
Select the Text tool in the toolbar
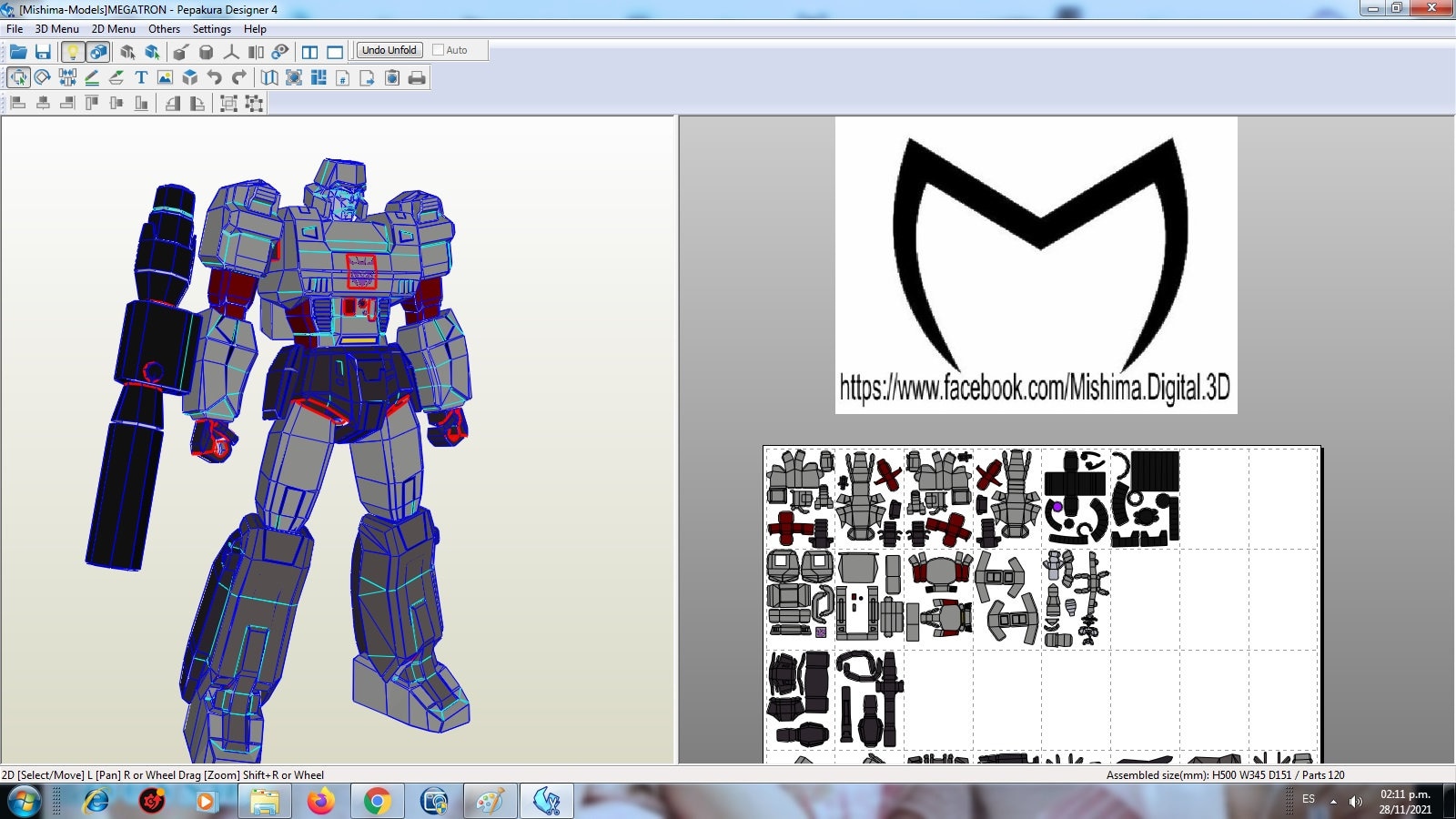pos(141,78)
